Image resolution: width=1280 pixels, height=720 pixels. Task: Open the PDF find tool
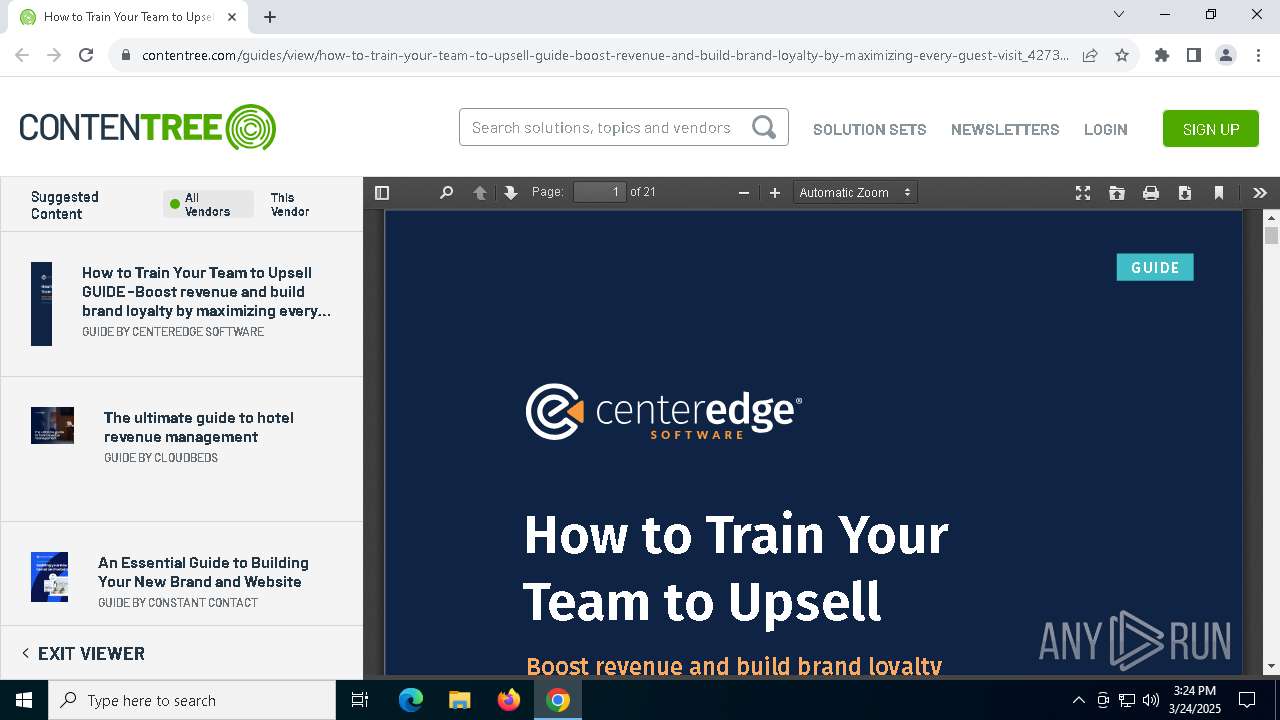pyautogui.click(x=447, y=193)
